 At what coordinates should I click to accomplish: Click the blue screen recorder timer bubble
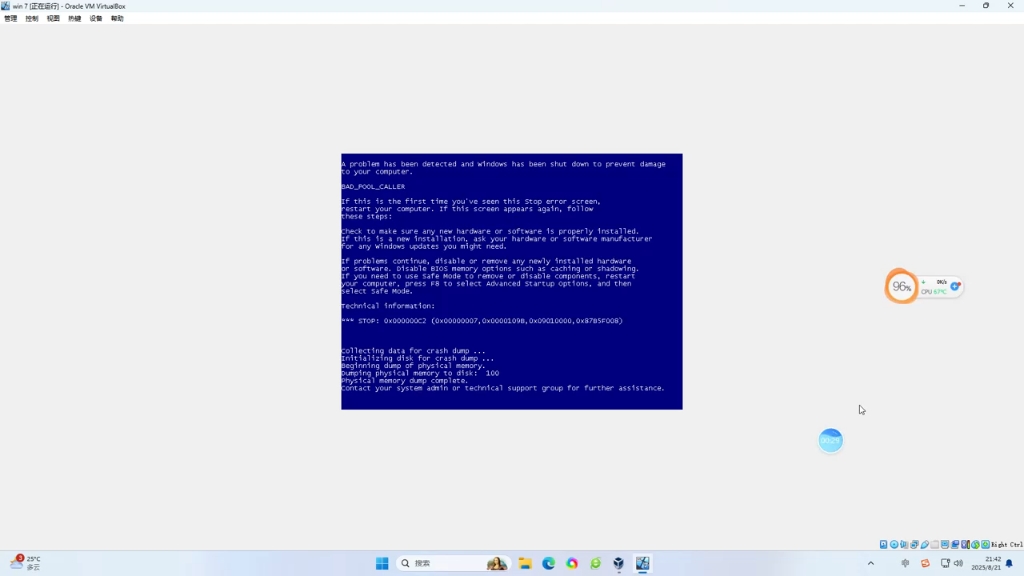(x=831, y=440)
